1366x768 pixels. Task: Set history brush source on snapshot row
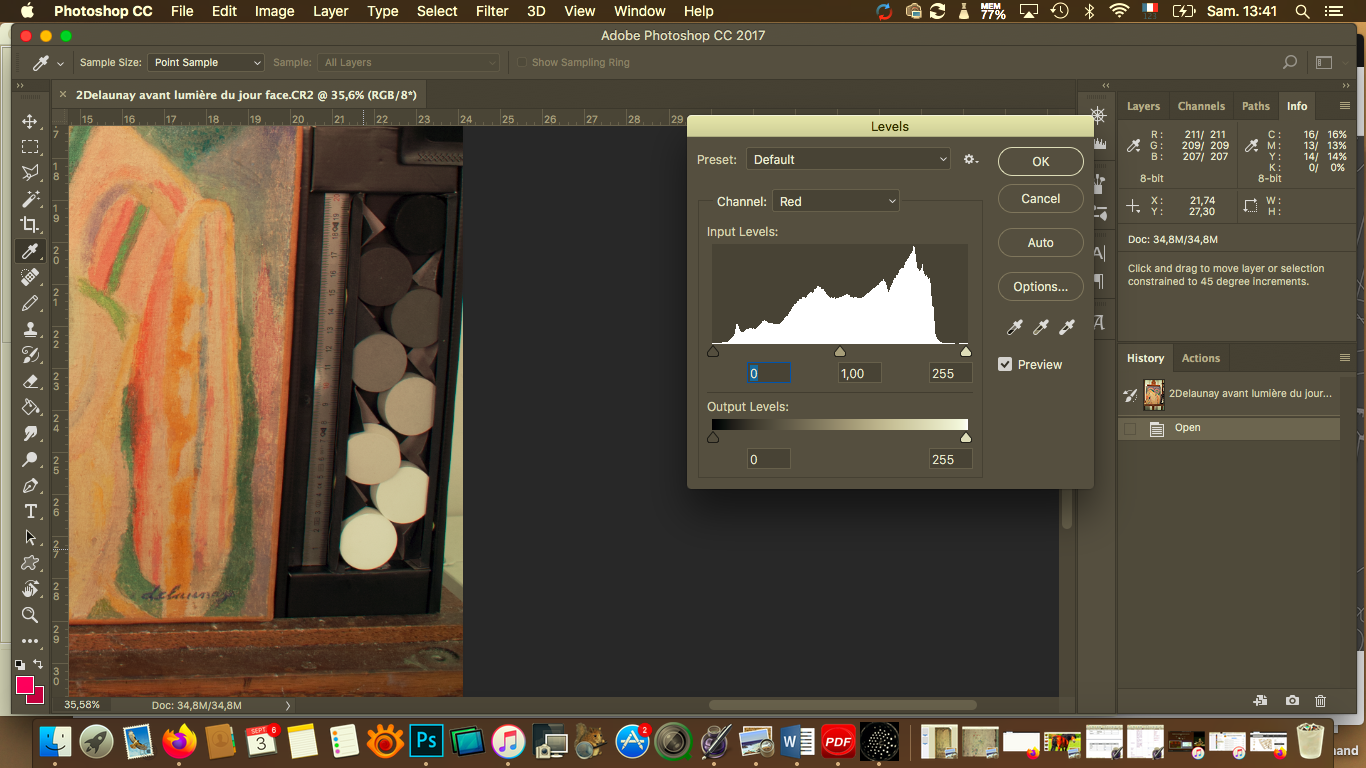tap(1130, 395)
